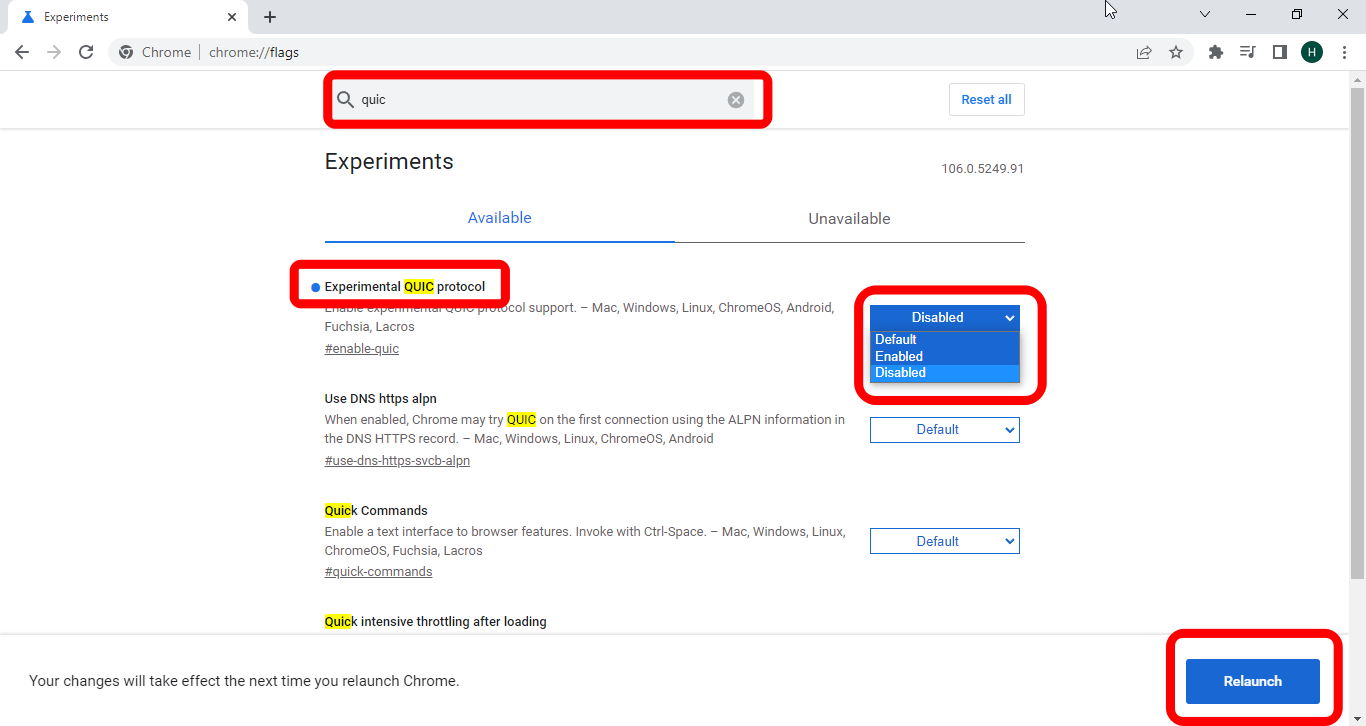Select the Available tab
The height and width of the screenshot is (726, 1366).
point(499,218)
